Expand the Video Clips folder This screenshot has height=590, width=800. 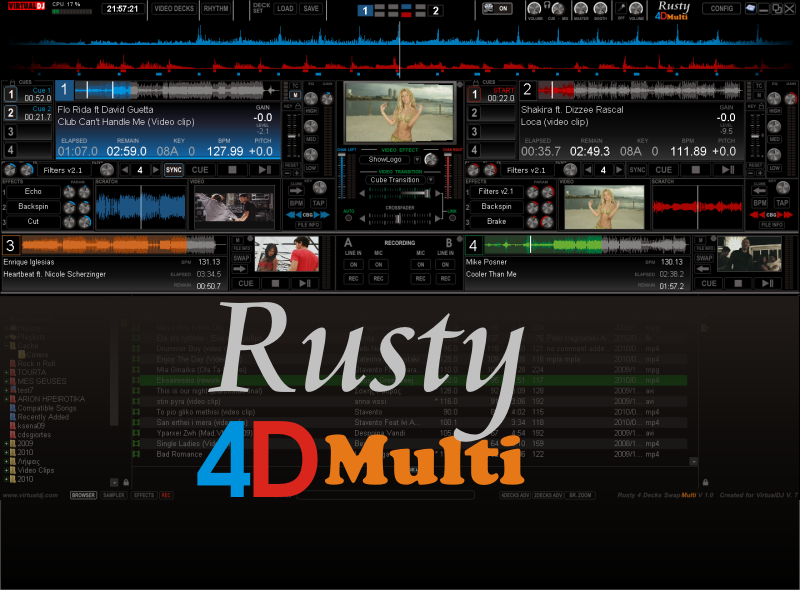(7, 471)
